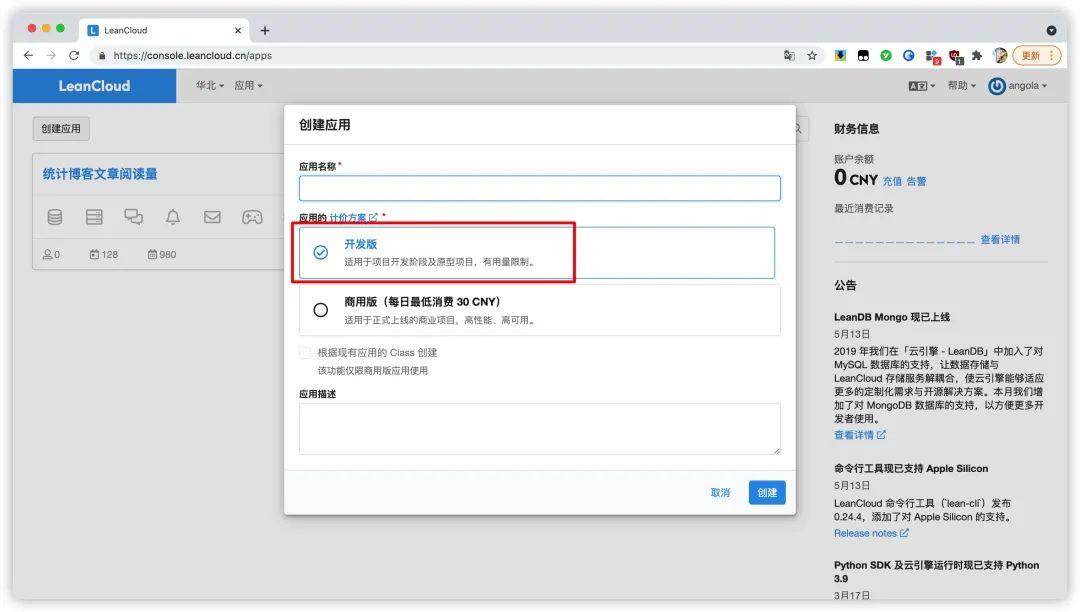Toggle the 根据现有应用的 Class 创建 checkbox

(305, 352)
